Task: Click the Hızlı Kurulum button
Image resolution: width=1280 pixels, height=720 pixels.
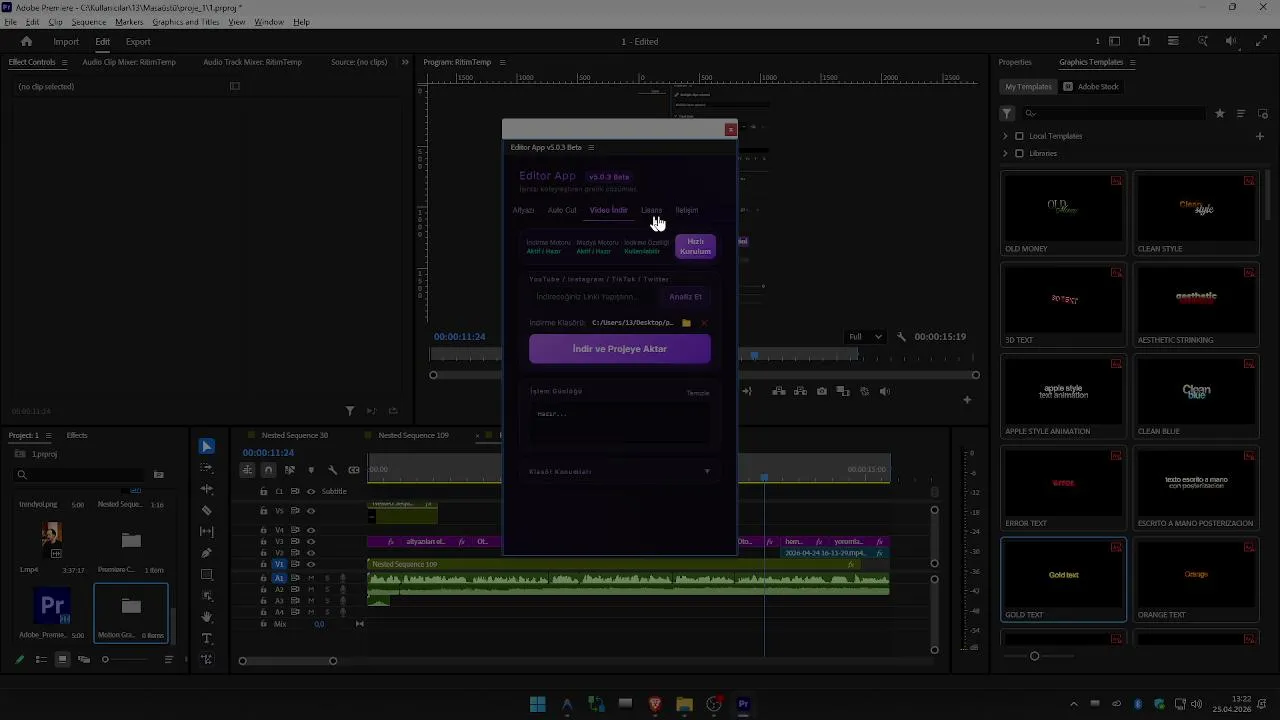Action: [x=695, y=247]
